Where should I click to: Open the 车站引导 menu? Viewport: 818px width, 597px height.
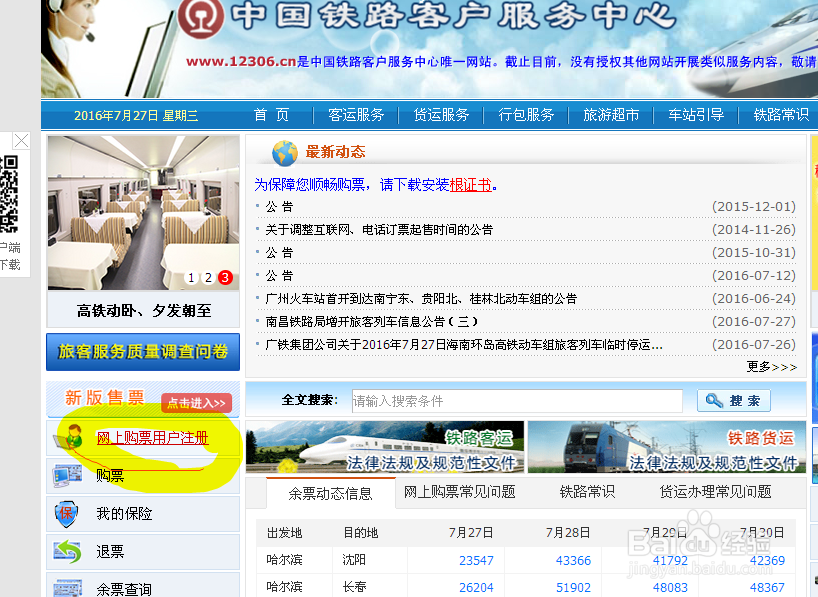pyautogui.click(x=696, y=115)
